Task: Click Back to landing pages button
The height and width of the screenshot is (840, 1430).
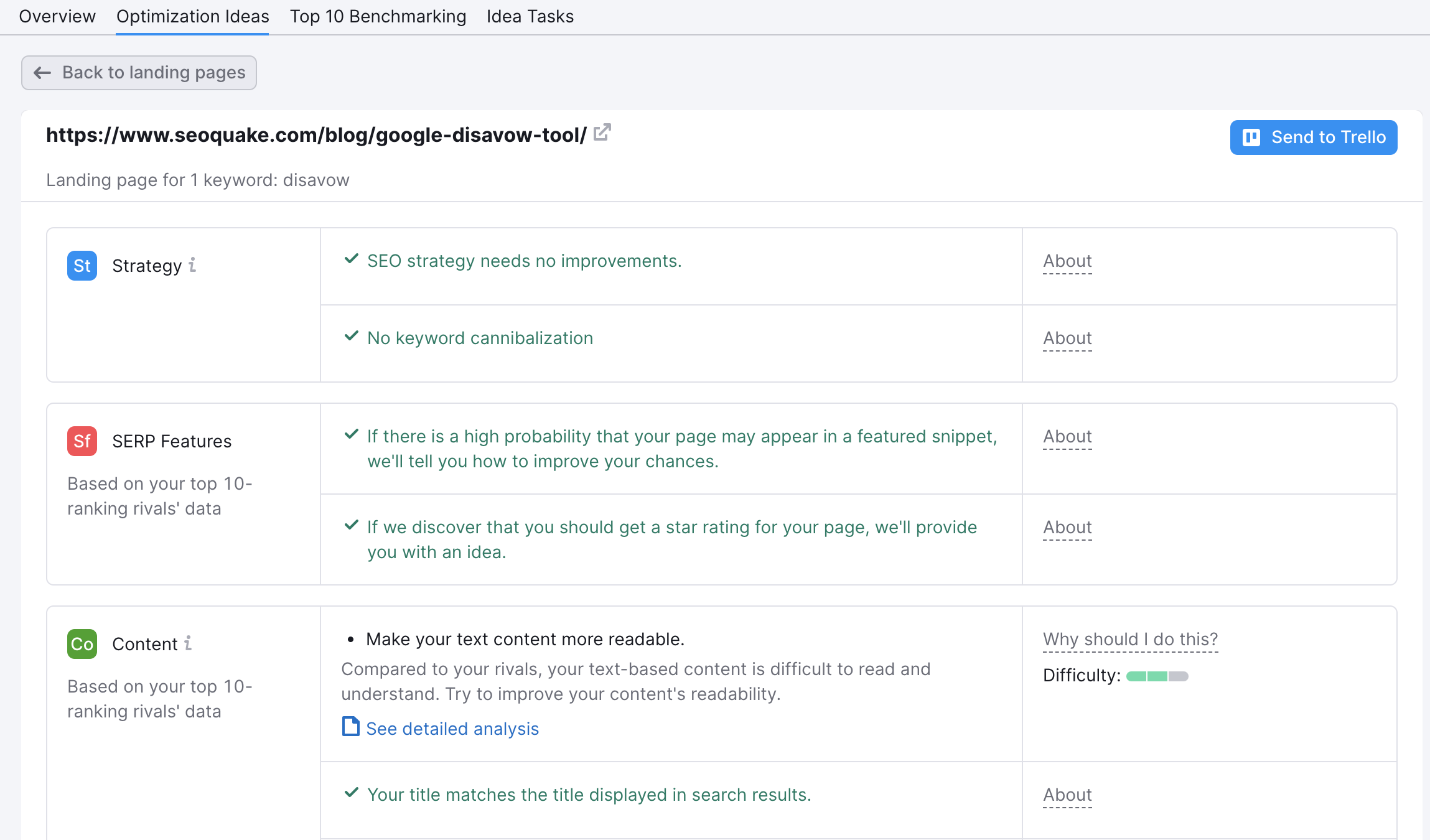Action: (139, 73)
